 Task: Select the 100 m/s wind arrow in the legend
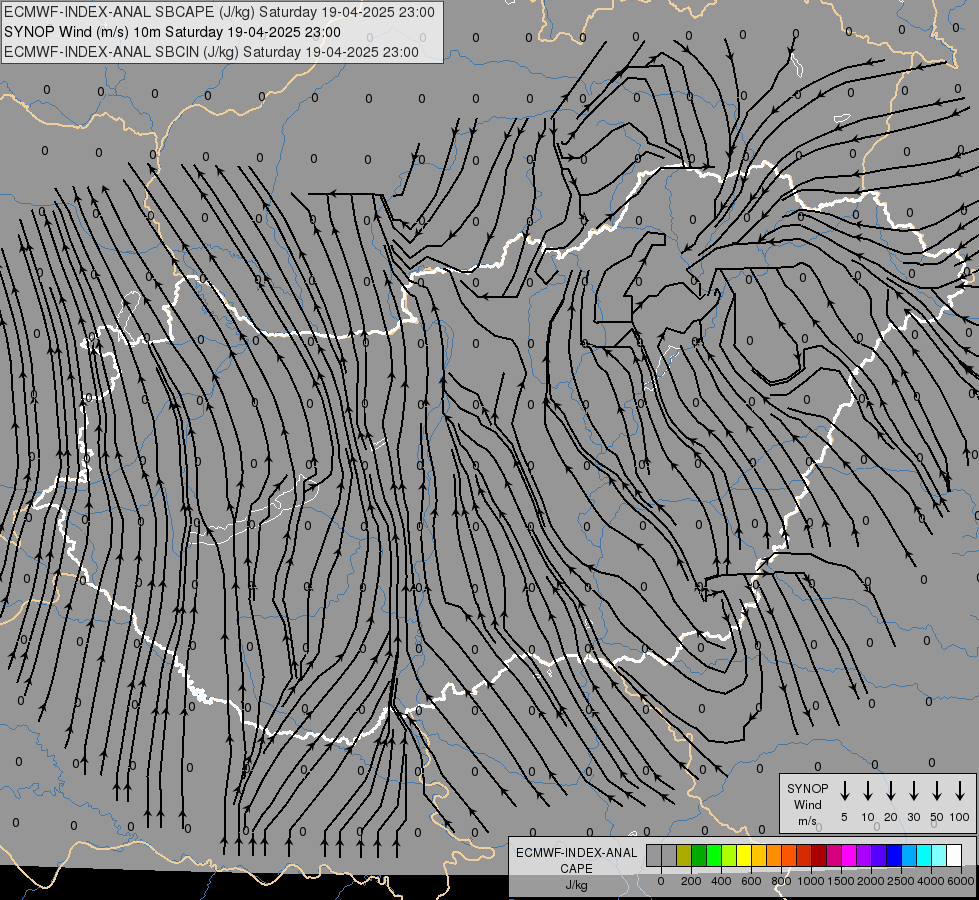pyautogui.click(x=960, y=791)
